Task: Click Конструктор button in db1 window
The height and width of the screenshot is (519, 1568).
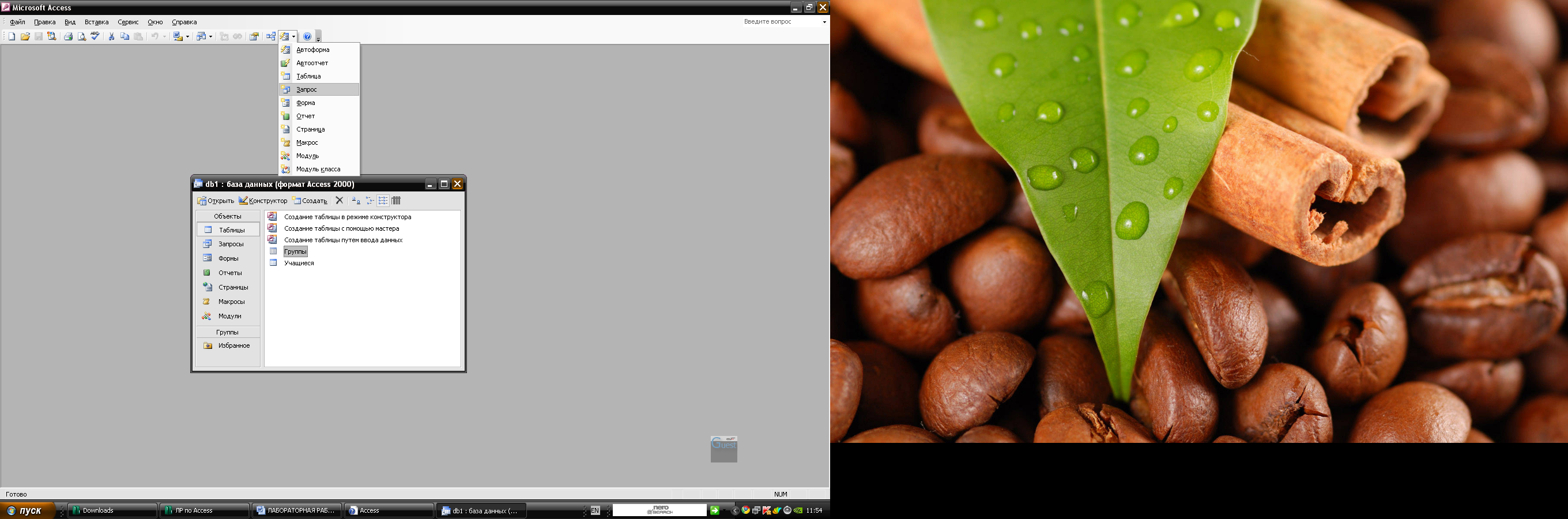Action: click(263, 201)
